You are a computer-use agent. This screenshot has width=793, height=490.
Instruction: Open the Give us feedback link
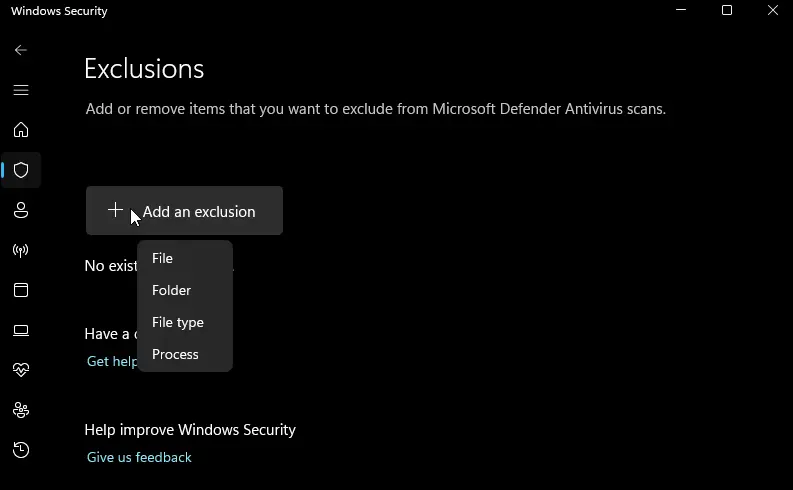pos(139,457)
